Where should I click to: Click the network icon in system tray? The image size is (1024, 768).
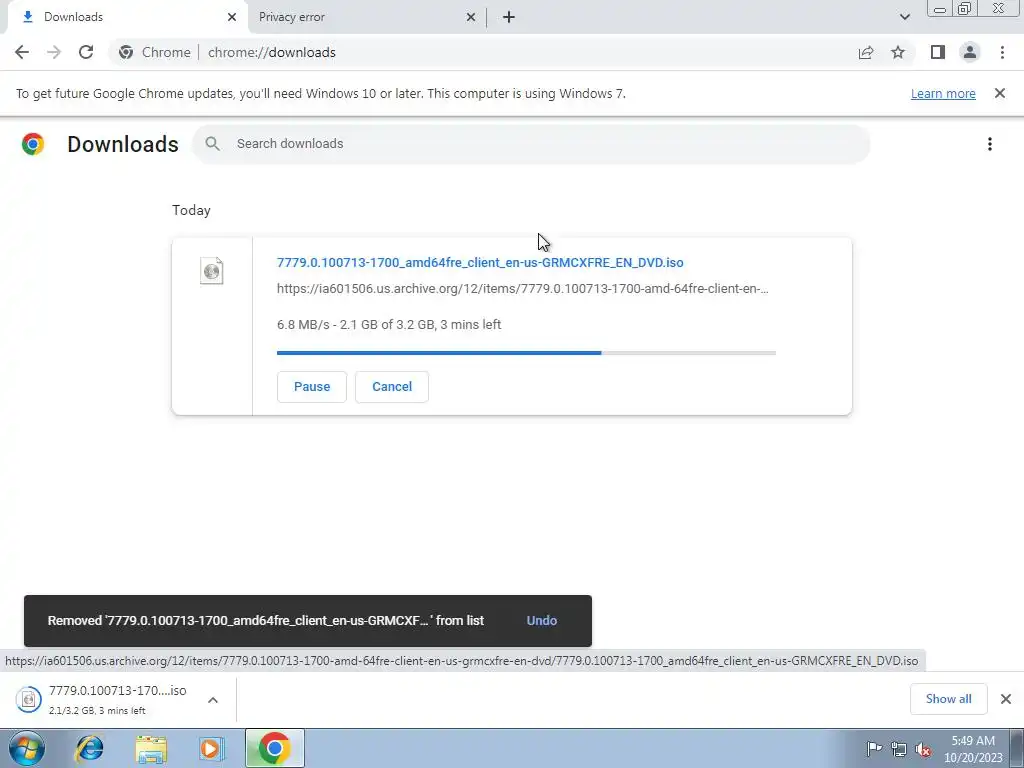(899, 749)
